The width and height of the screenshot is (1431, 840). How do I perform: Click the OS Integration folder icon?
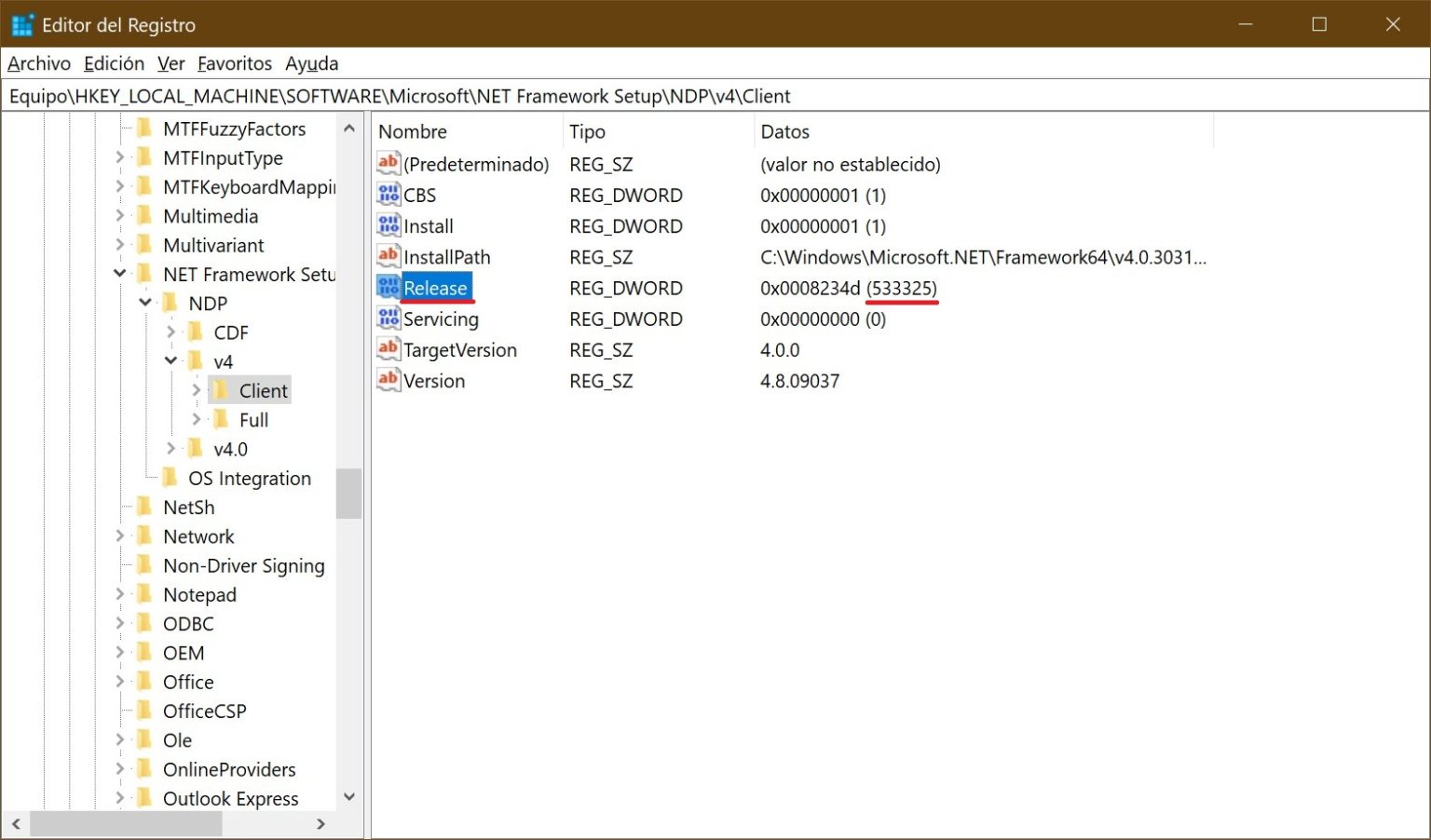[x=170, y=478]
